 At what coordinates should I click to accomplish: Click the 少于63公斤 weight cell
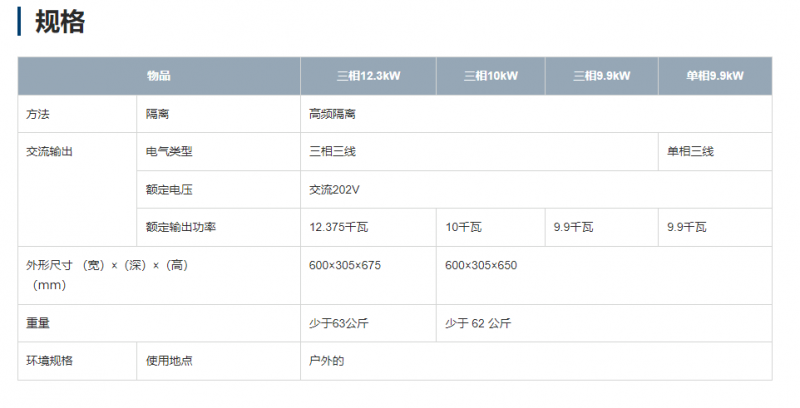(339, 323)
